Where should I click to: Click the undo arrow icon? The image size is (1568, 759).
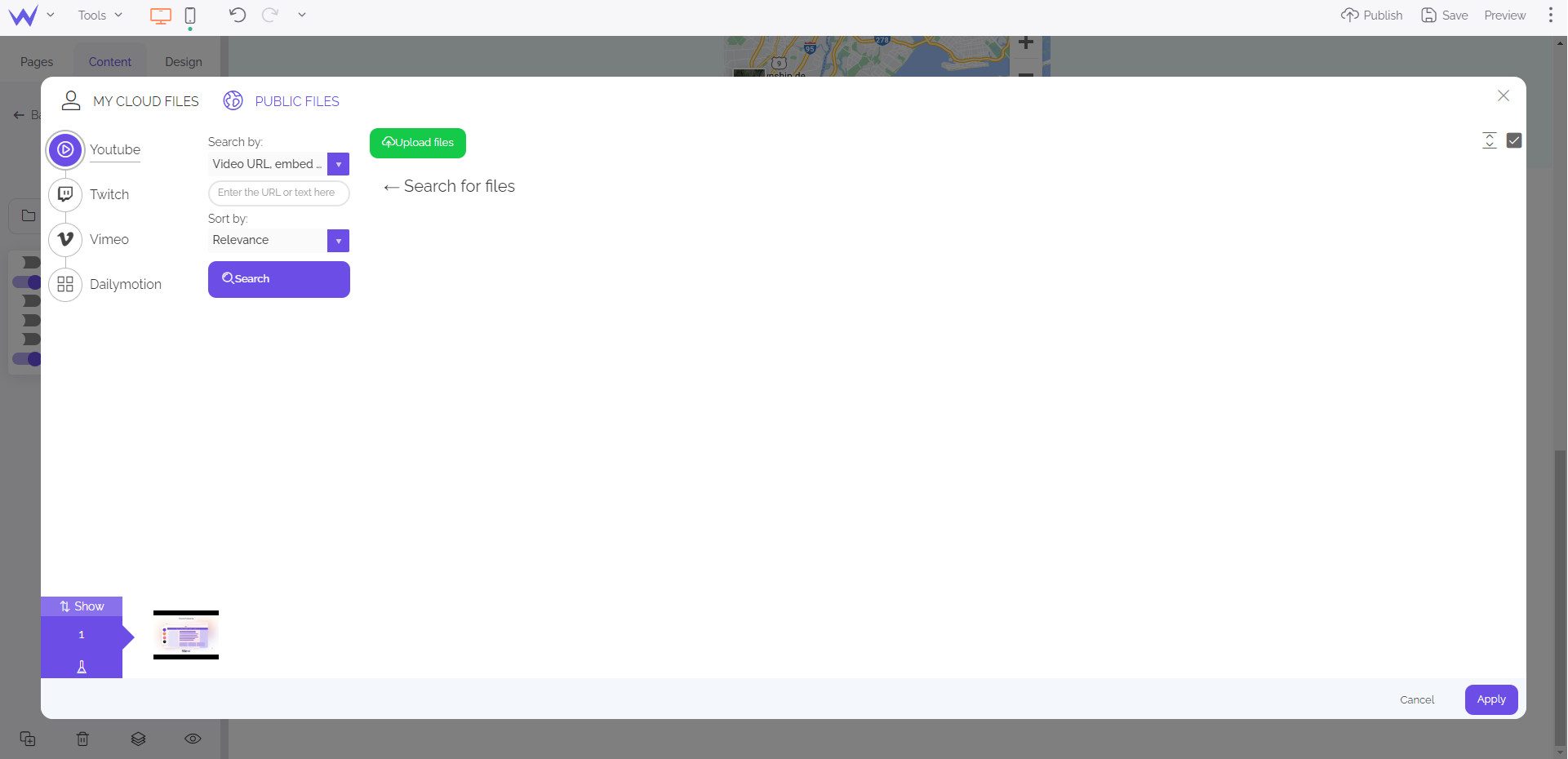click(x=237, y=15)
